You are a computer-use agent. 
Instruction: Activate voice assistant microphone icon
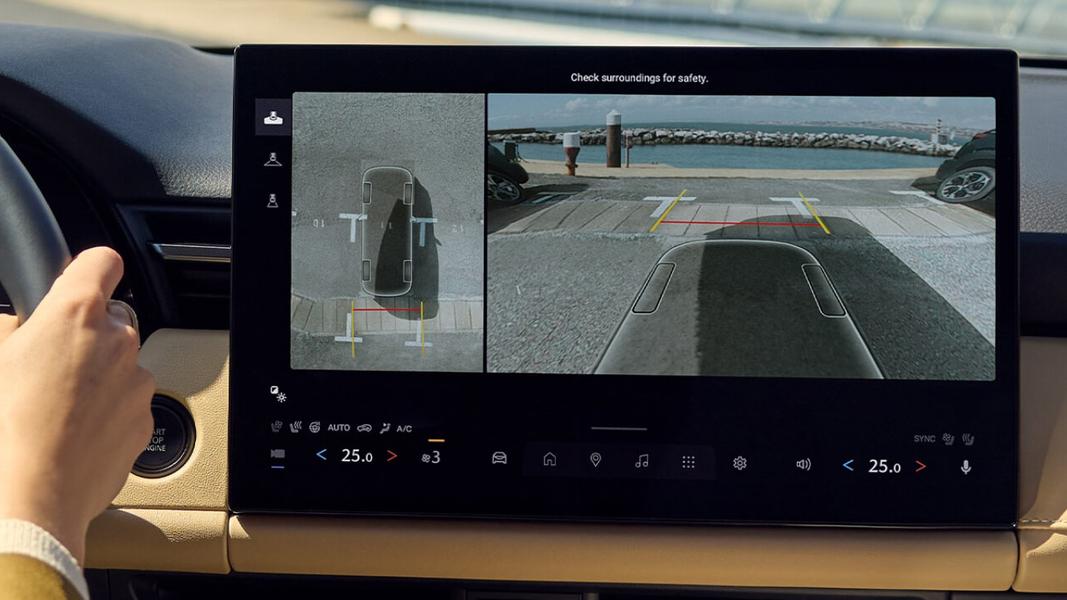coord(966,467)
